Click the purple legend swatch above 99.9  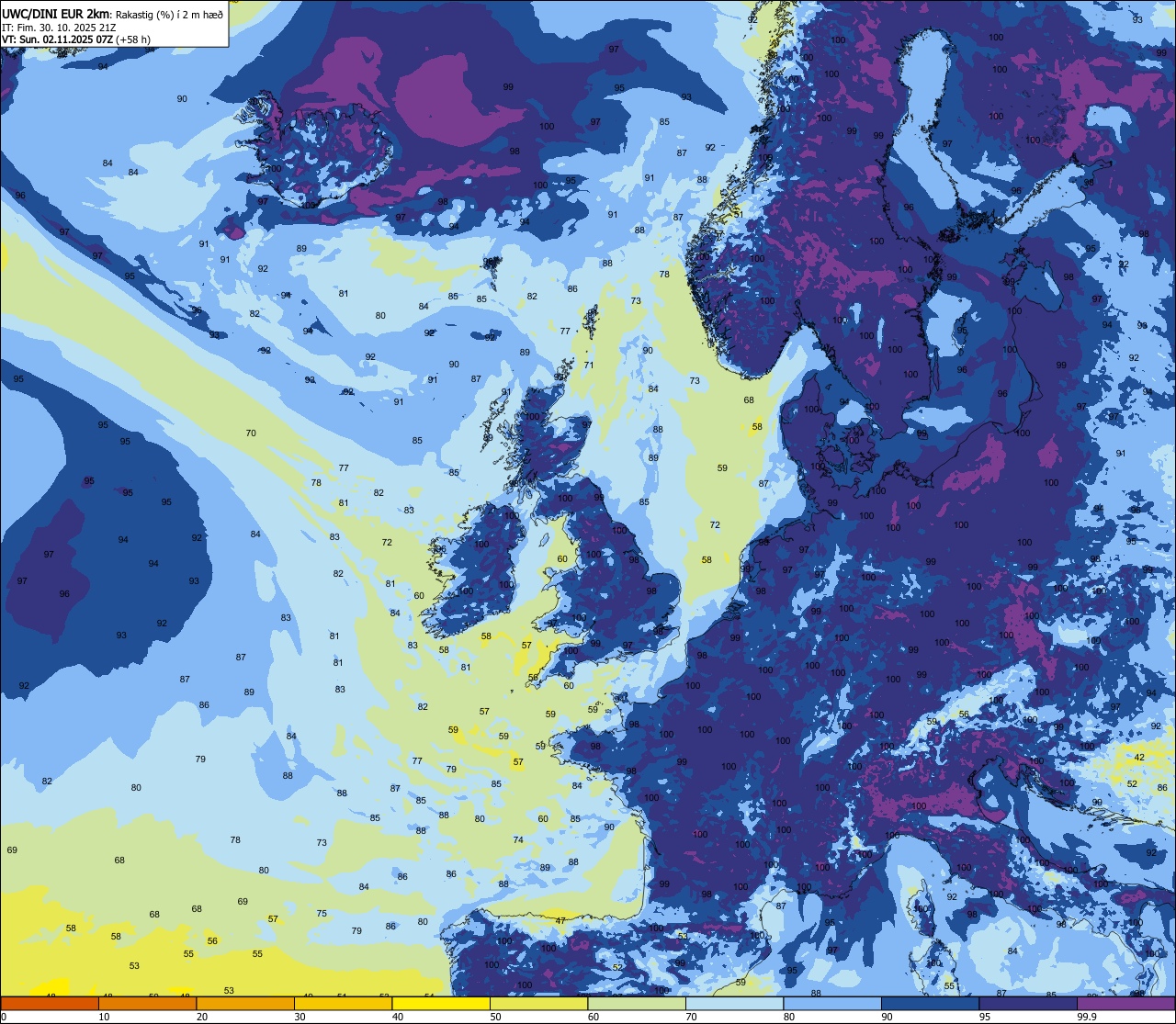pyautogui.click(x=1125, y=1003)
